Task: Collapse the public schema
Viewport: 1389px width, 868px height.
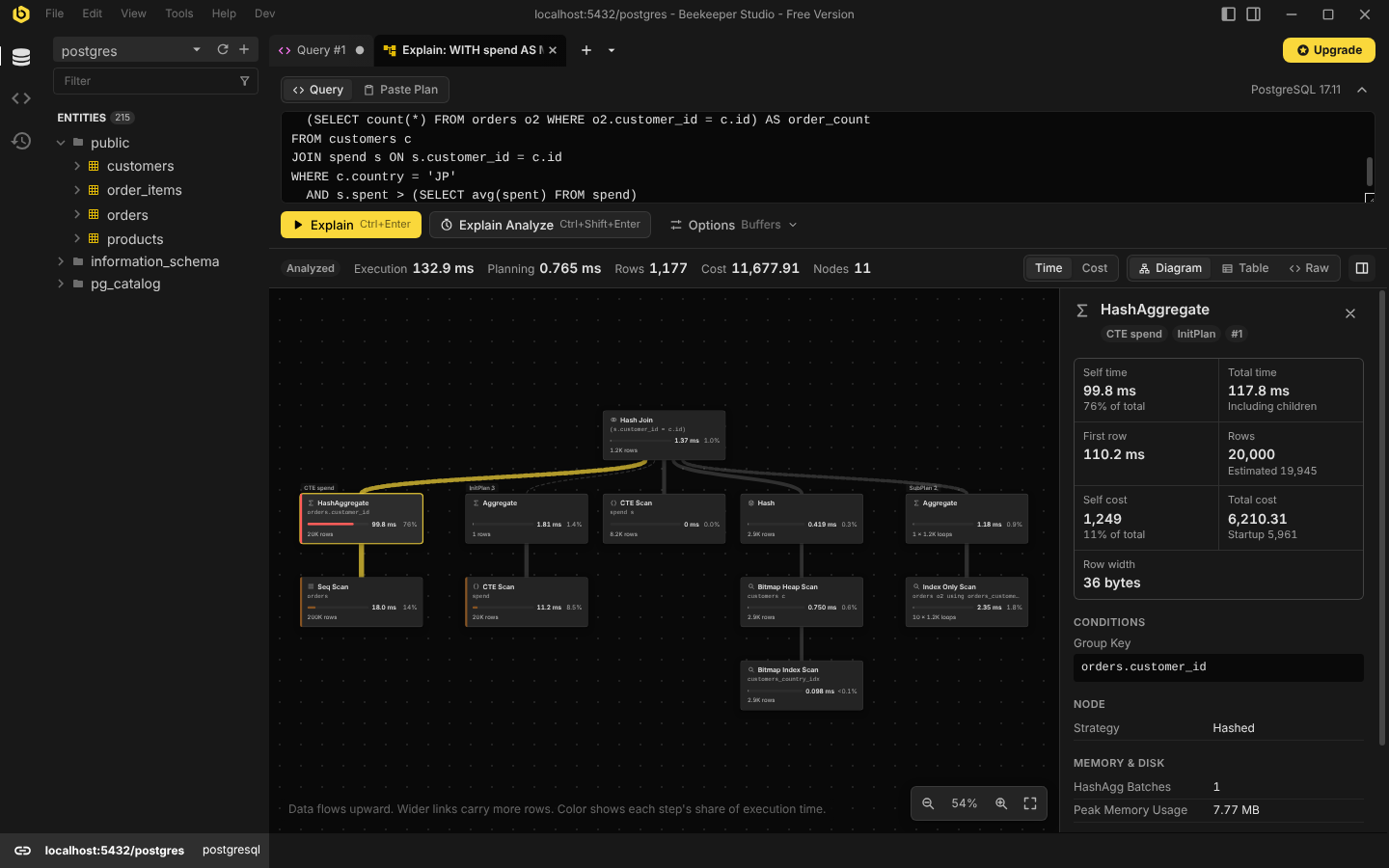Action: click(x=61, y=143)
